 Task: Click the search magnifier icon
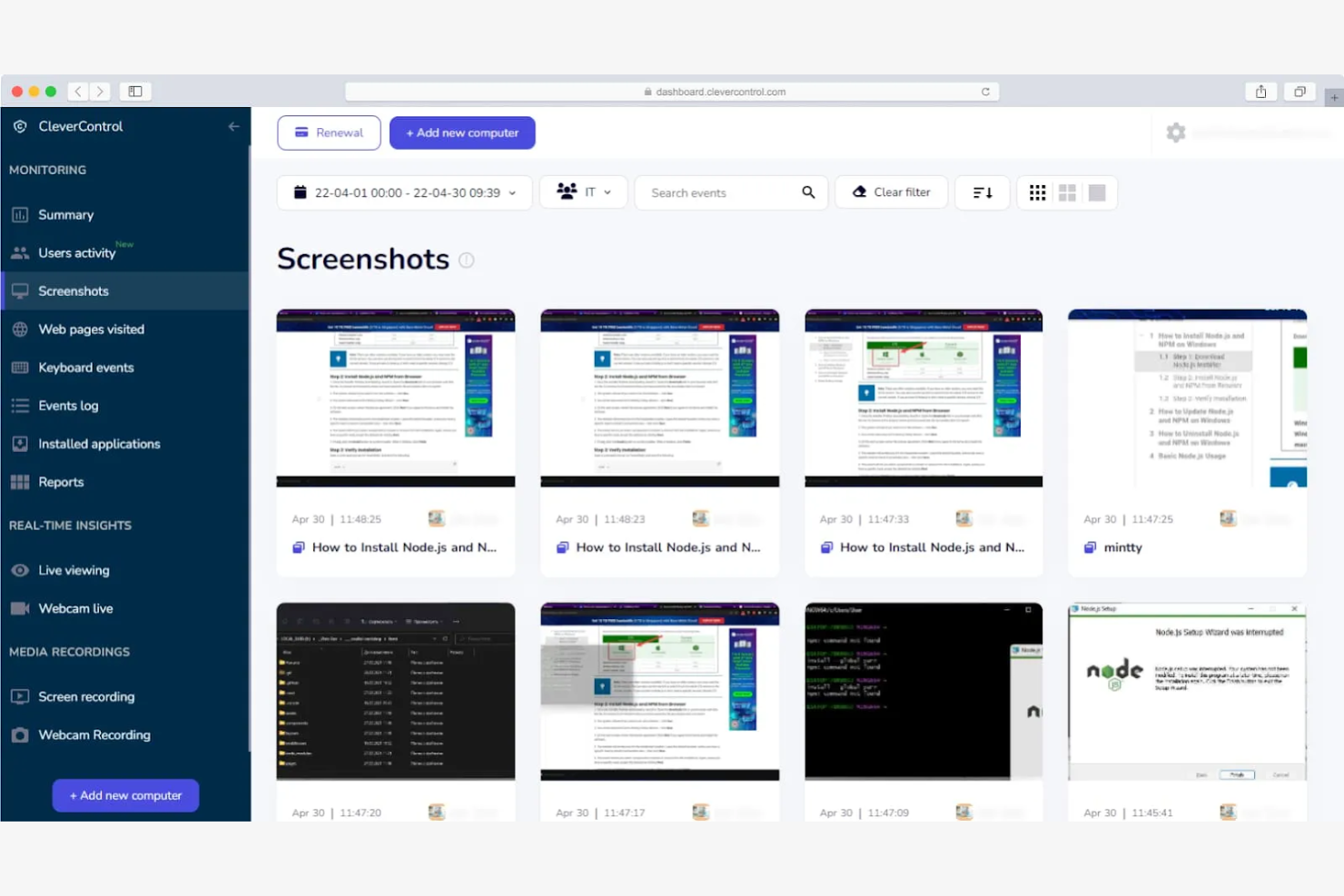click(808, 192)
